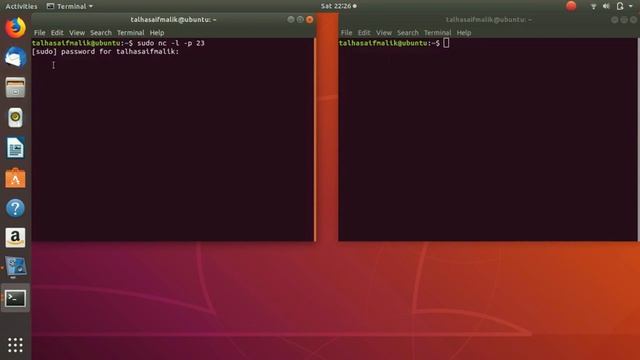Click the '[sudo] password for talhasaifmalik:' line

click(x=105, y=51)
